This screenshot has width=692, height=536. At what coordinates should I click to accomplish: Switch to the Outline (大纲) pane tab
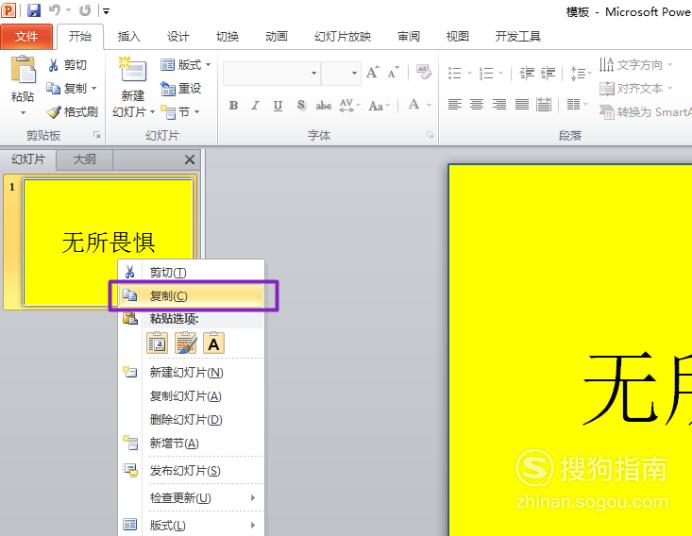(84, 159)
